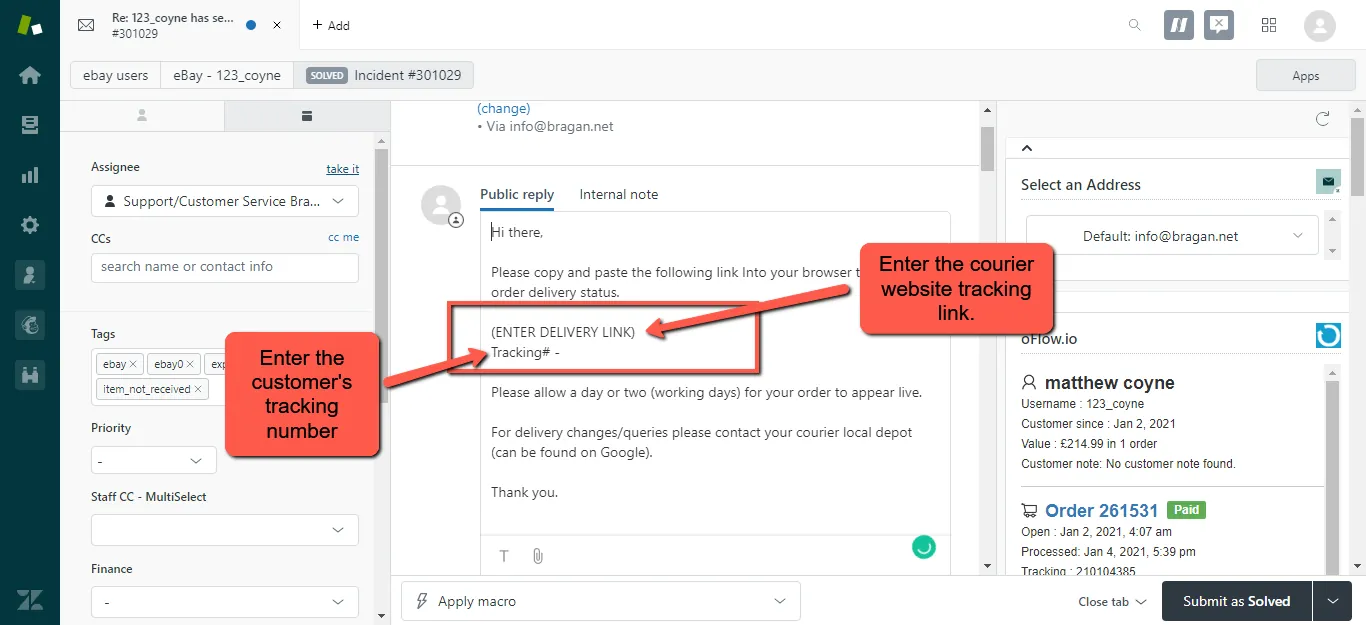Open the Views icon in sidebar
The width and height of the screenshot is (1366, 625).
[30, 125]
